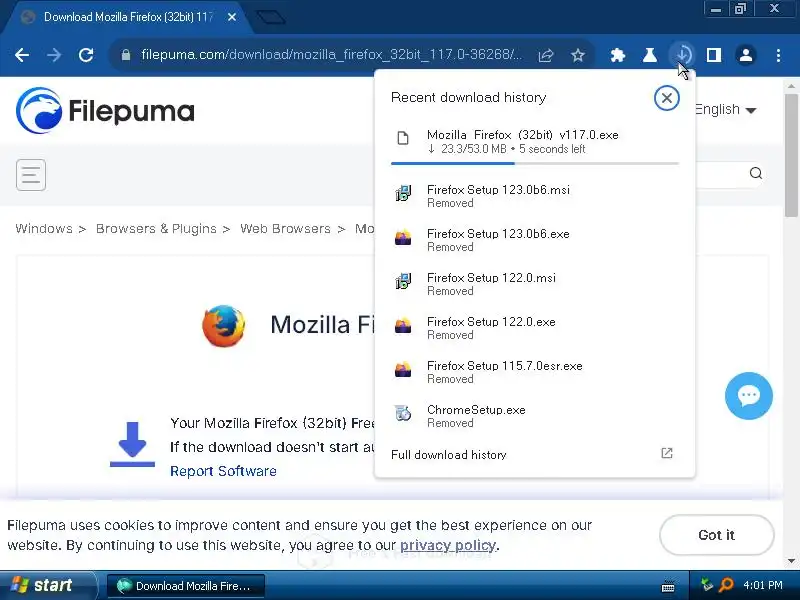Click icon of Firefox Setup 123.0b6.msi
Image resolution: width=800 pixels, height=600 pixels.
point(403,193)
